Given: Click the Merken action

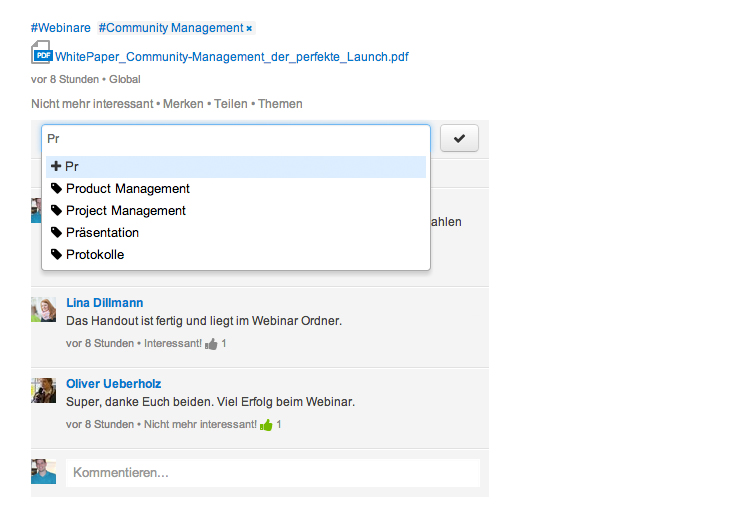Looking at the screenshot, I should pyautogui.click(x=183, y=104).
